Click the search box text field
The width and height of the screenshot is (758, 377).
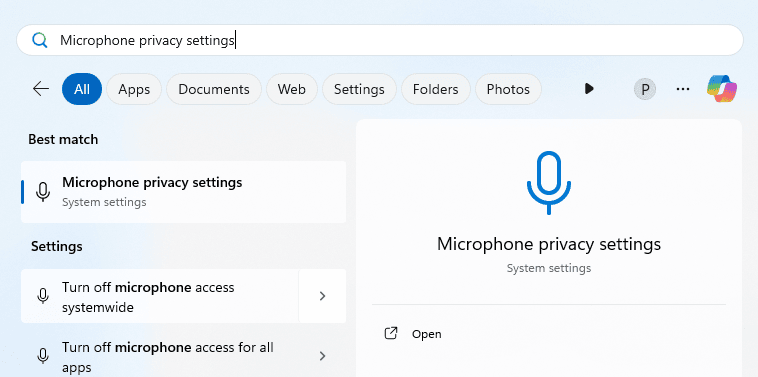point(379,40)
